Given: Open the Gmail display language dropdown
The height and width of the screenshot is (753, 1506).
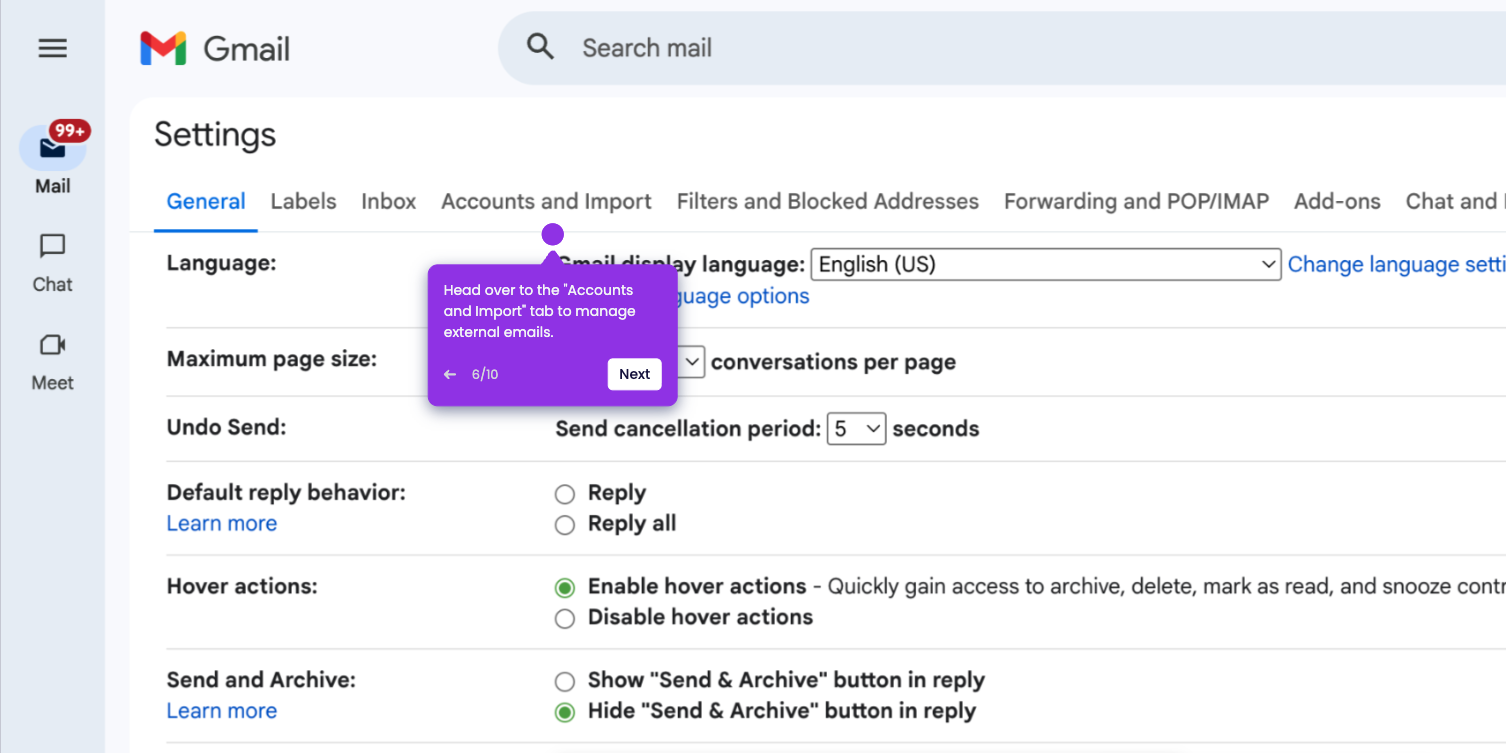Looking at the screenshot, I should (x=1045, y=264).
